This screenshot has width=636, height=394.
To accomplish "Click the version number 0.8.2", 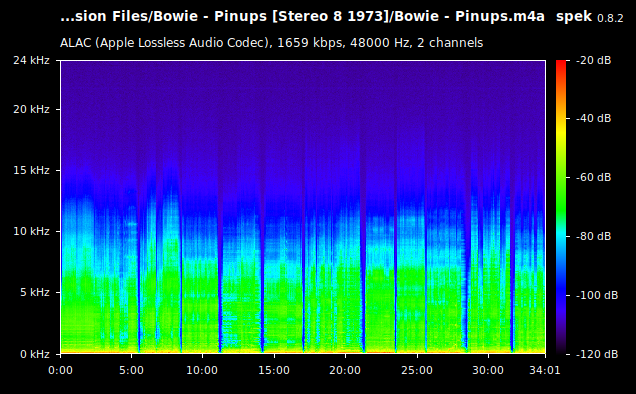I will 610,18.
